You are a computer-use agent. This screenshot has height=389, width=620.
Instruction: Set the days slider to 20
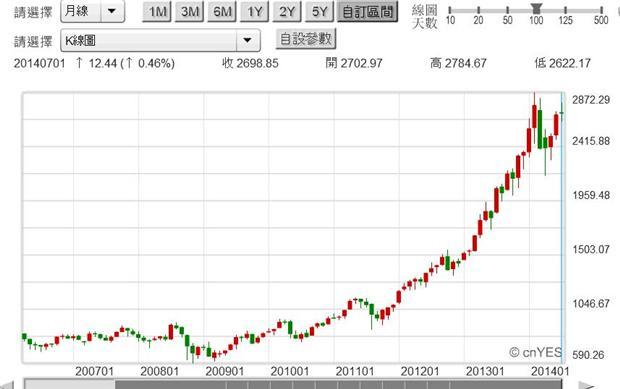click(478, 10)
